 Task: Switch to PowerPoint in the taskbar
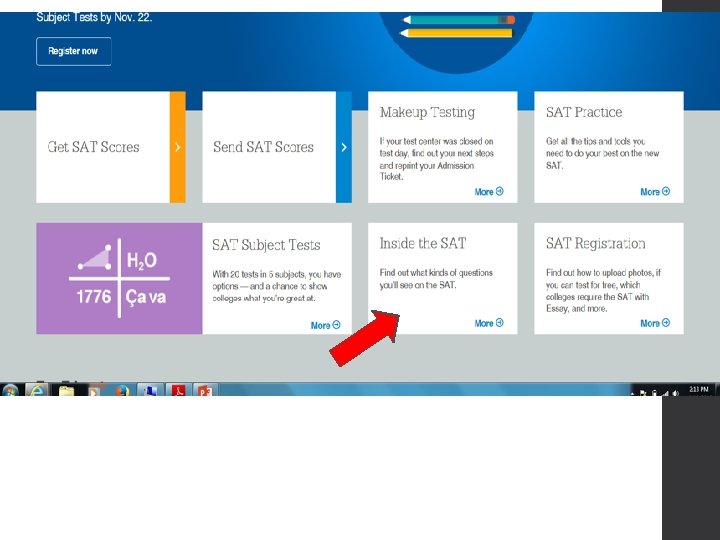tap(205, 390)
